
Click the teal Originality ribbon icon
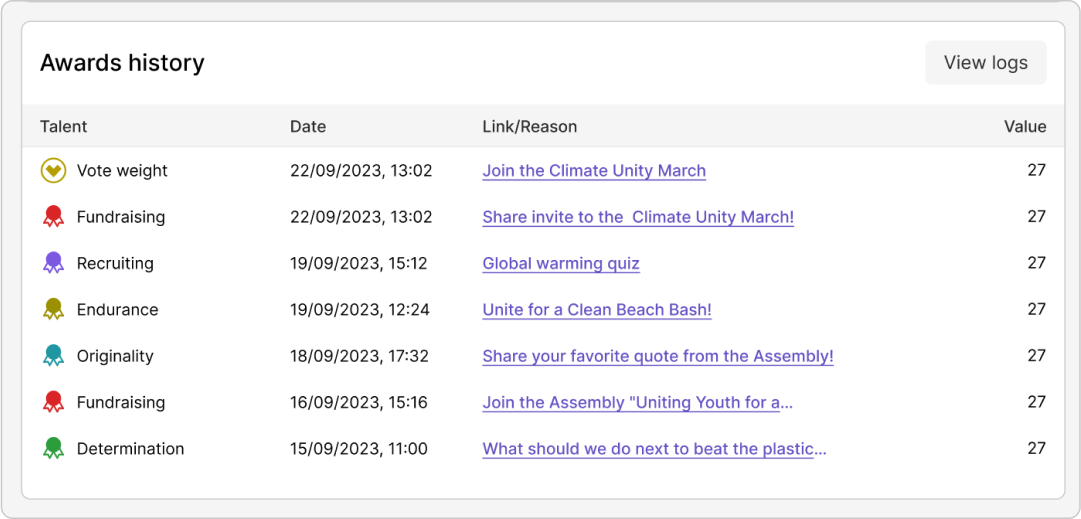(x=53, y=356)
